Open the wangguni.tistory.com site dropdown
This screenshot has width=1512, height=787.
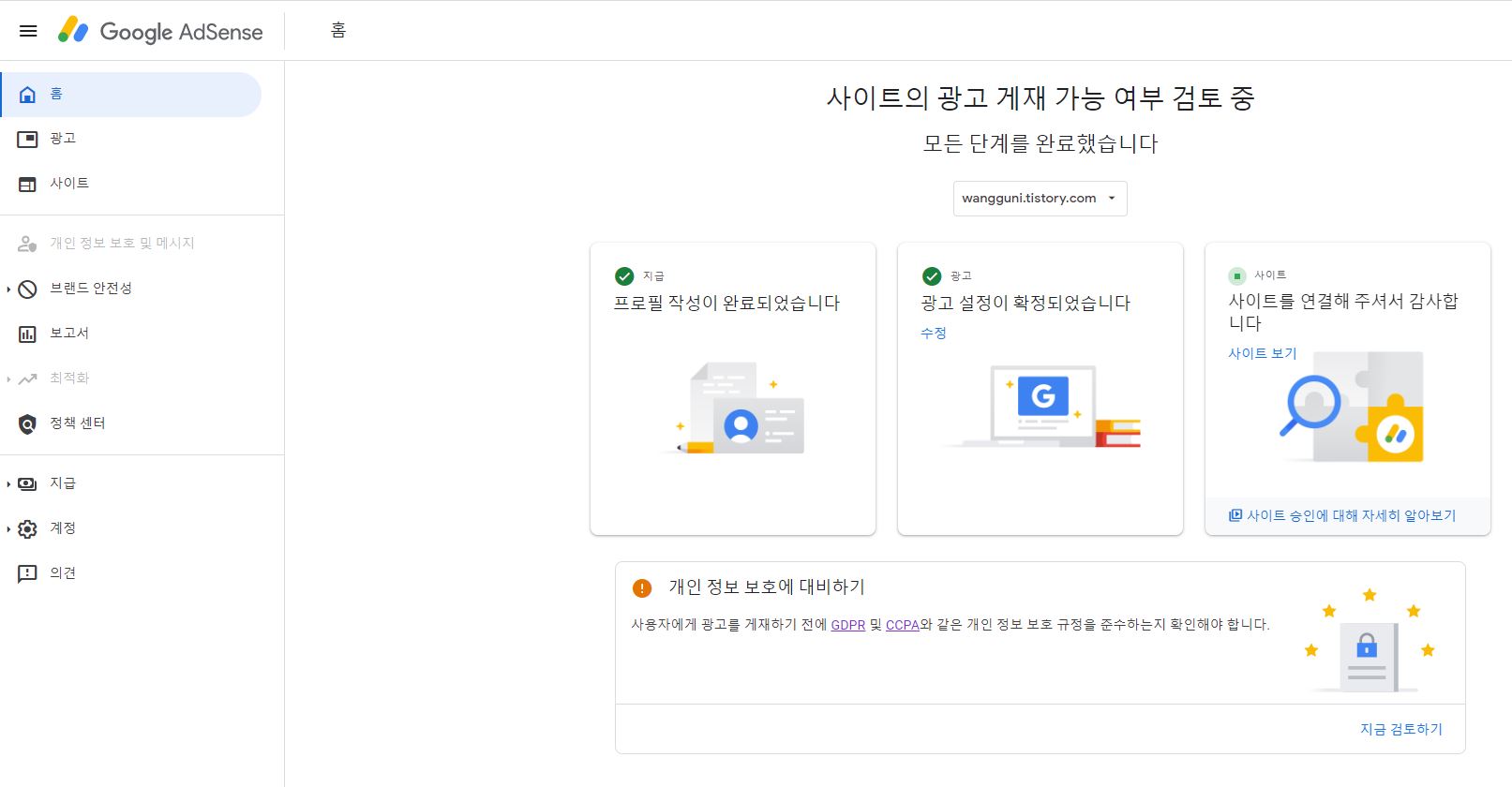[1040, 199]
